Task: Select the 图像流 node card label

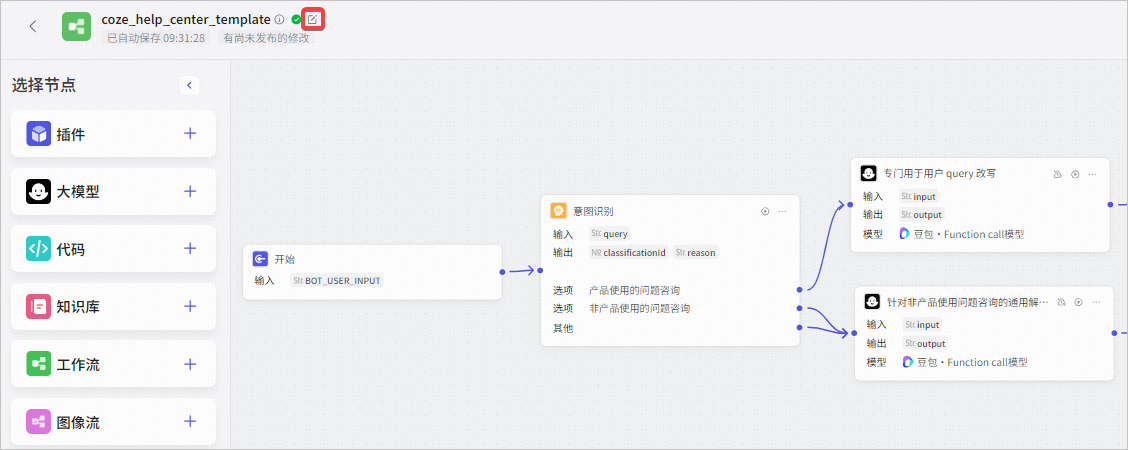Action: pos(78,422)
